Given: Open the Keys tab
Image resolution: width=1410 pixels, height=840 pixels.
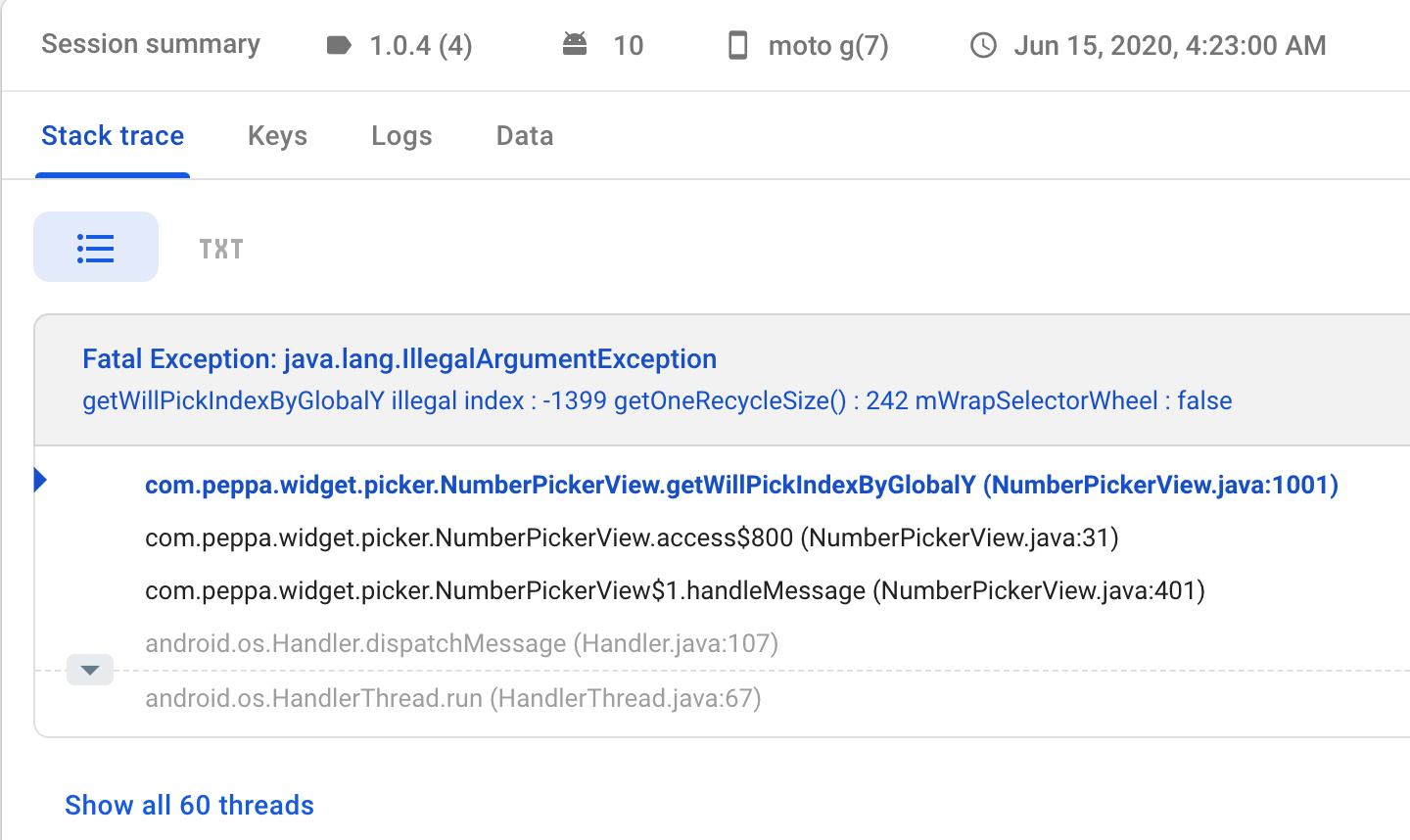Looking at the screenshot, I should [x=277, y=136].
